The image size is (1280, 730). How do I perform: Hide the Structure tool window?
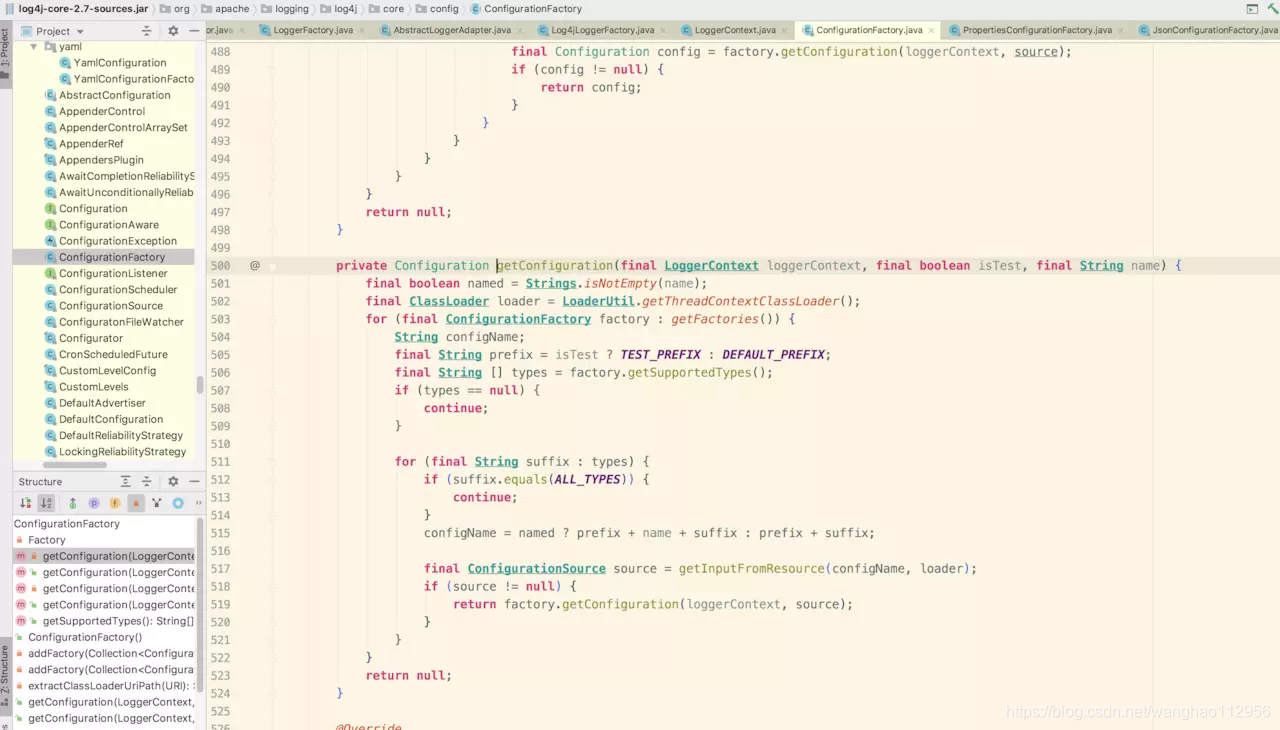click(194, 481)
